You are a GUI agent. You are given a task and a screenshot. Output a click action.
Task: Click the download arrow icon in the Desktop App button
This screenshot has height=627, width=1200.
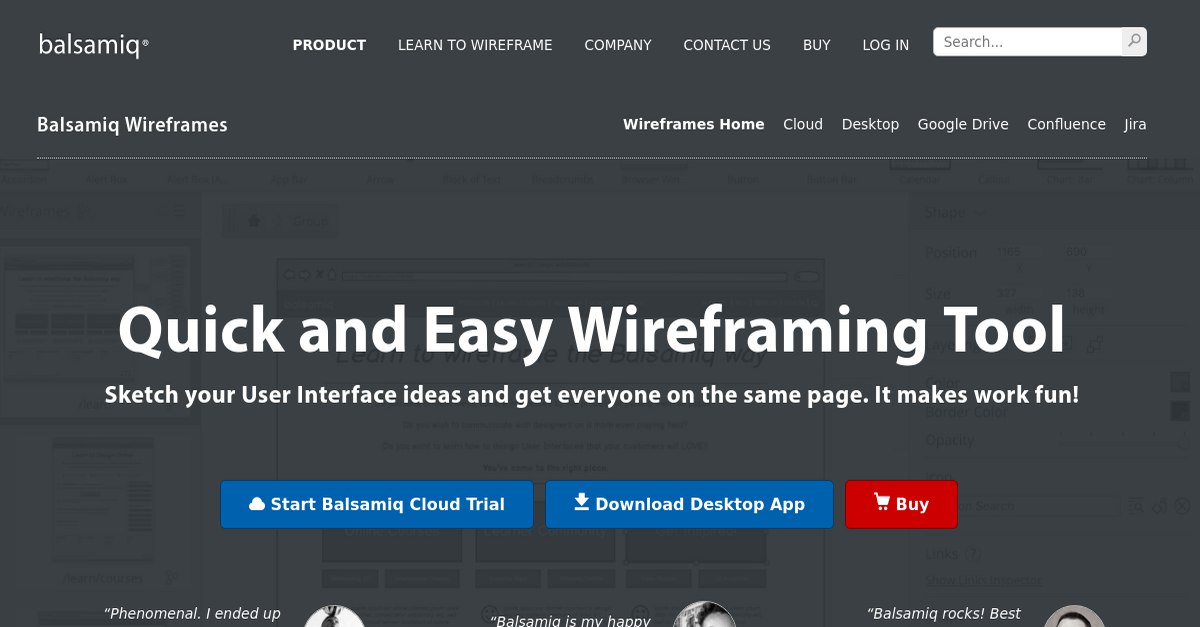click(x=581, y=502)
